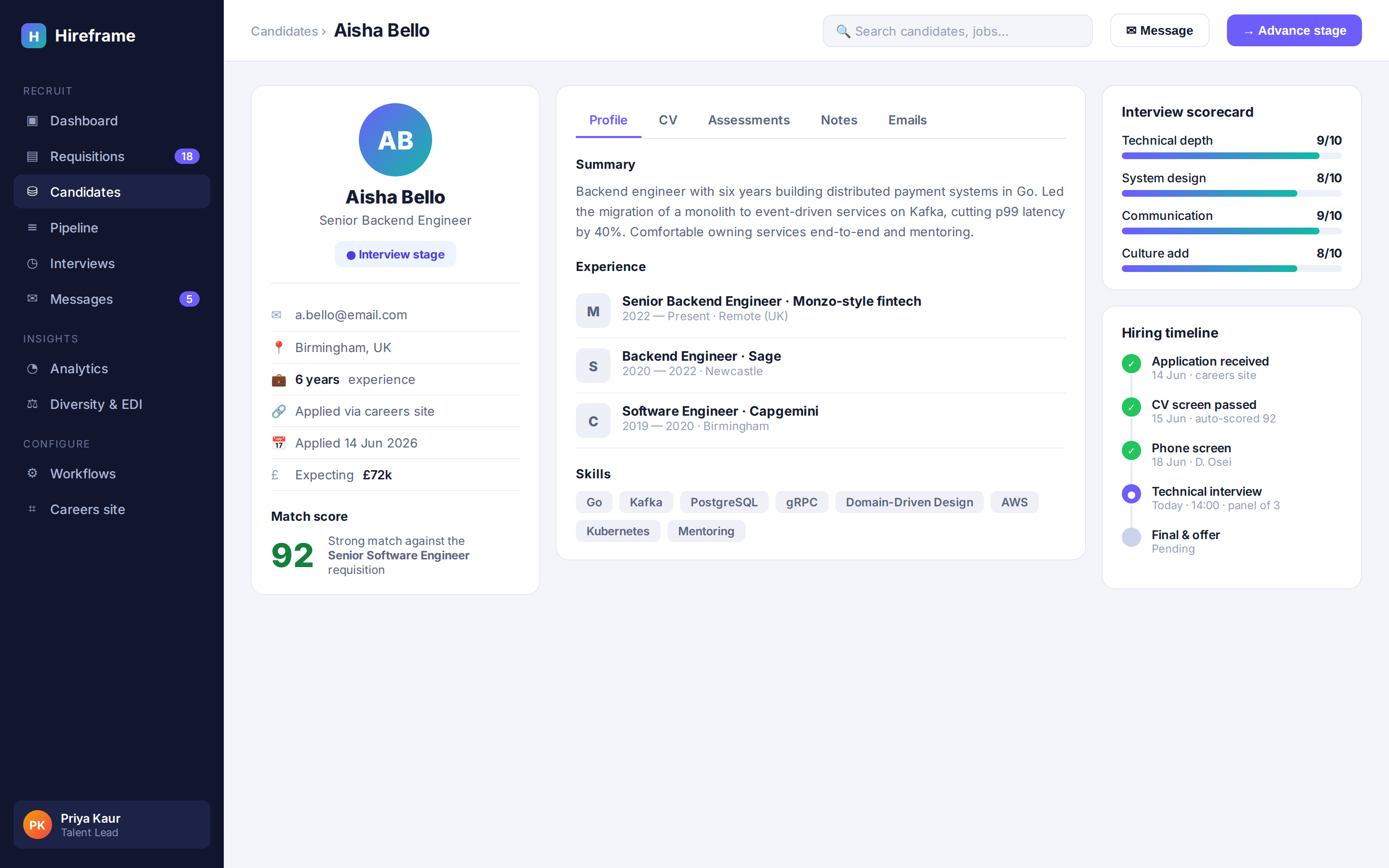
Task: Open the Interviews section
Action: tap(112, 263)
